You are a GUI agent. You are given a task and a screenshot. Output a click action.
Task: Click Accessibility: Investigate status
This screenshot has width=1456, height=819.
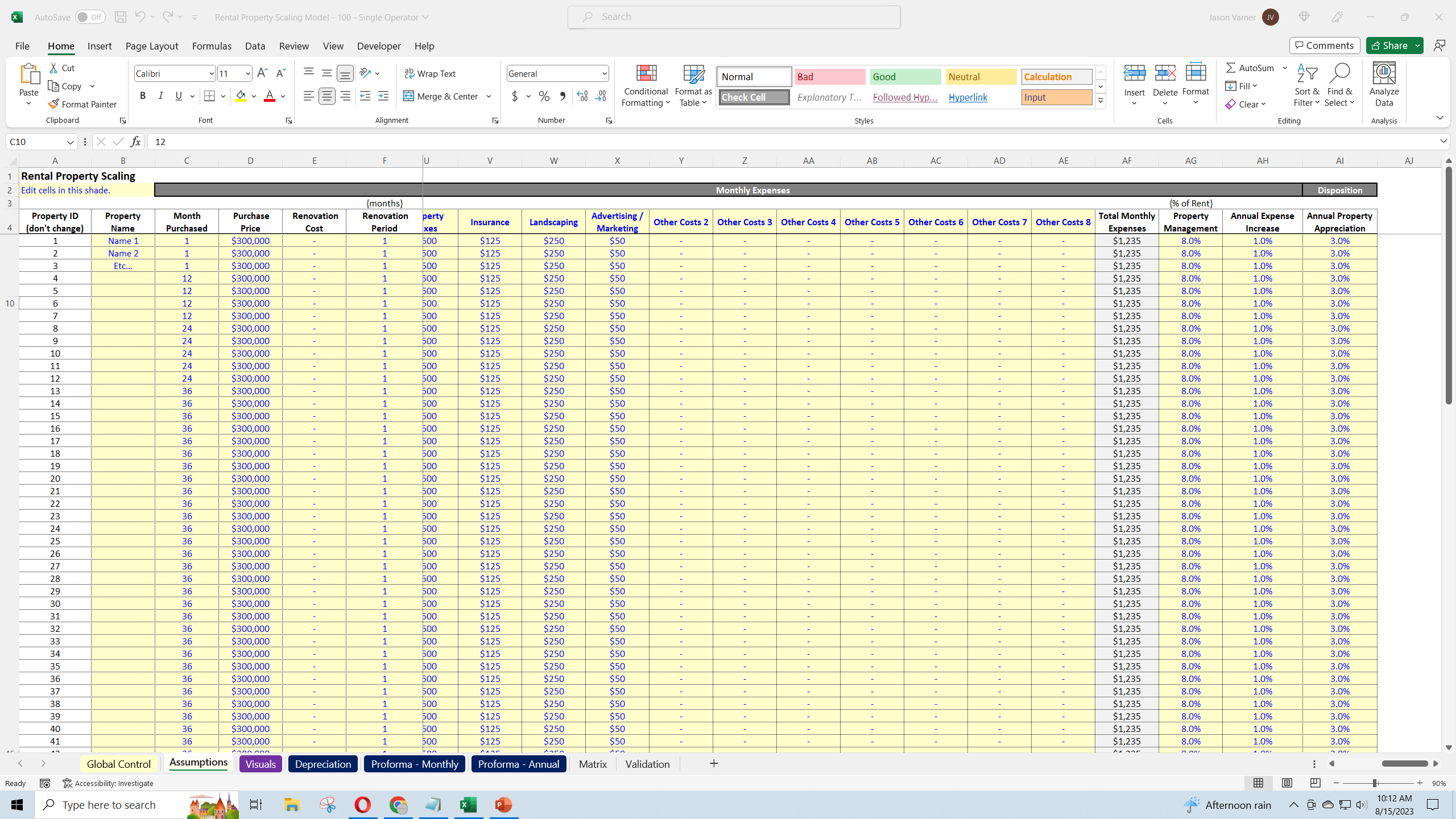coord(108,783)
